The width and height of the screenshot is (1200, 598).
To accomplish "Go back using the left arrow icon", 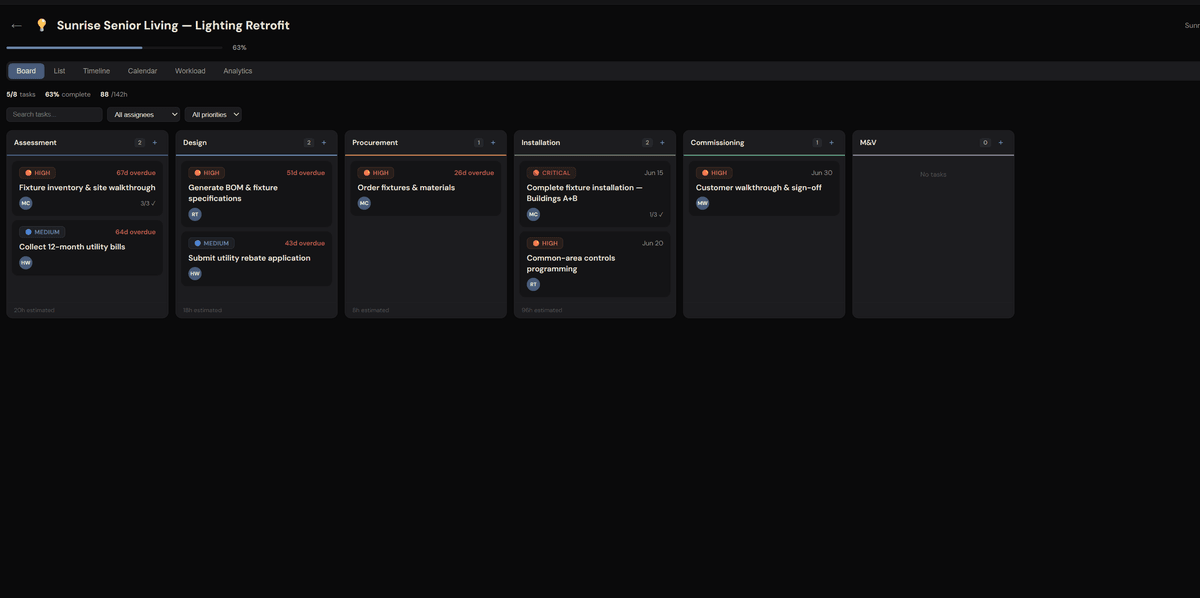I will coord(16,25).
